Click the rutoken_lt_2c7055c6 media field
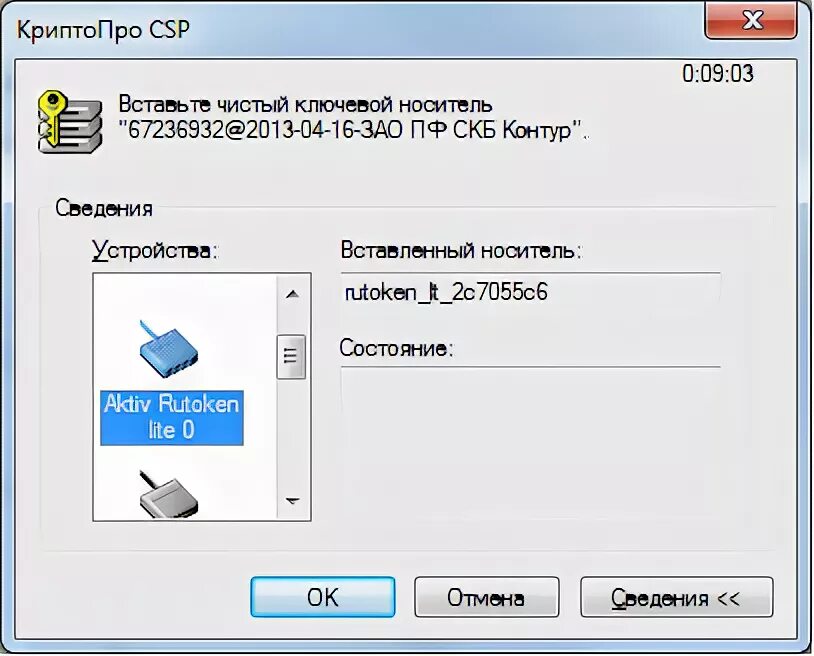The image size is (814, 656). pyautogui.click(x=531, y=293)
